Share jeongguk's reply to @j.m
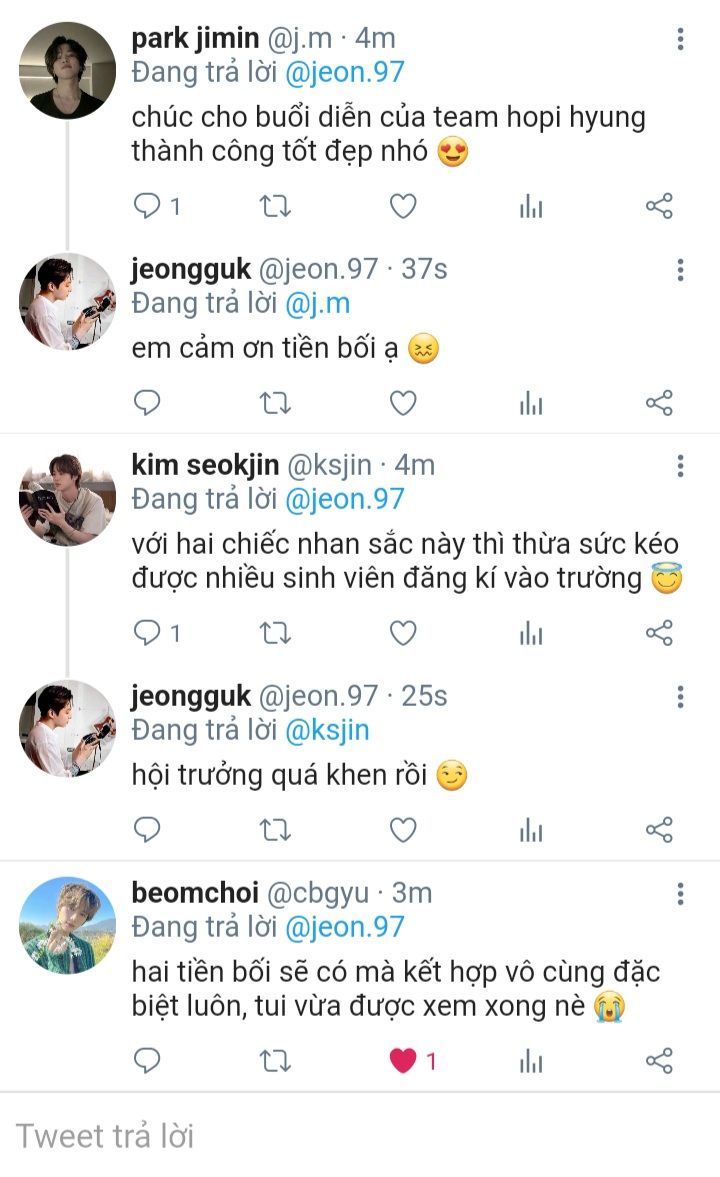 [x=659, y=403]
